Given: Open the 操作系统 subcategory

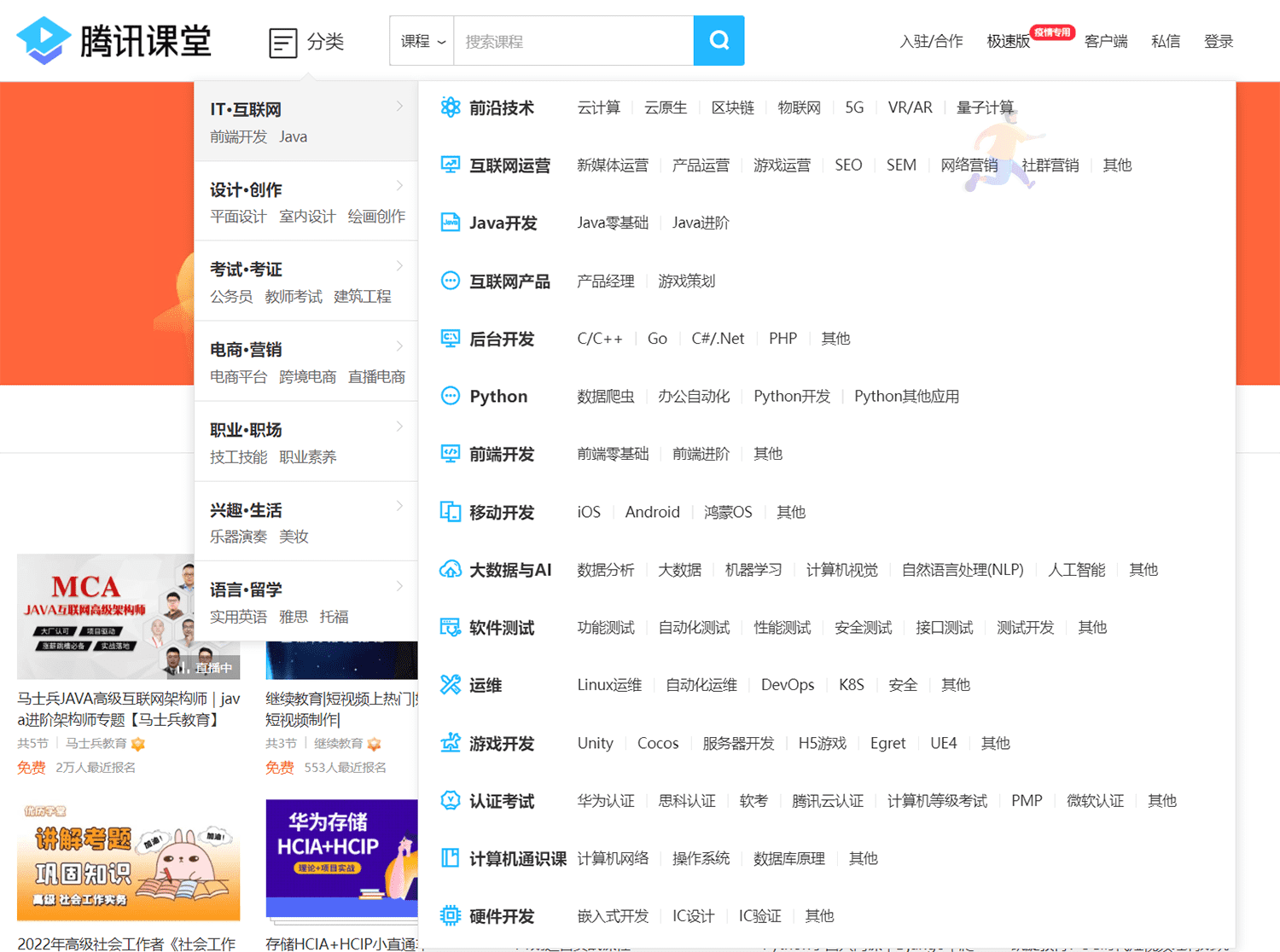Looking at the screenshot, I should 701,858.
